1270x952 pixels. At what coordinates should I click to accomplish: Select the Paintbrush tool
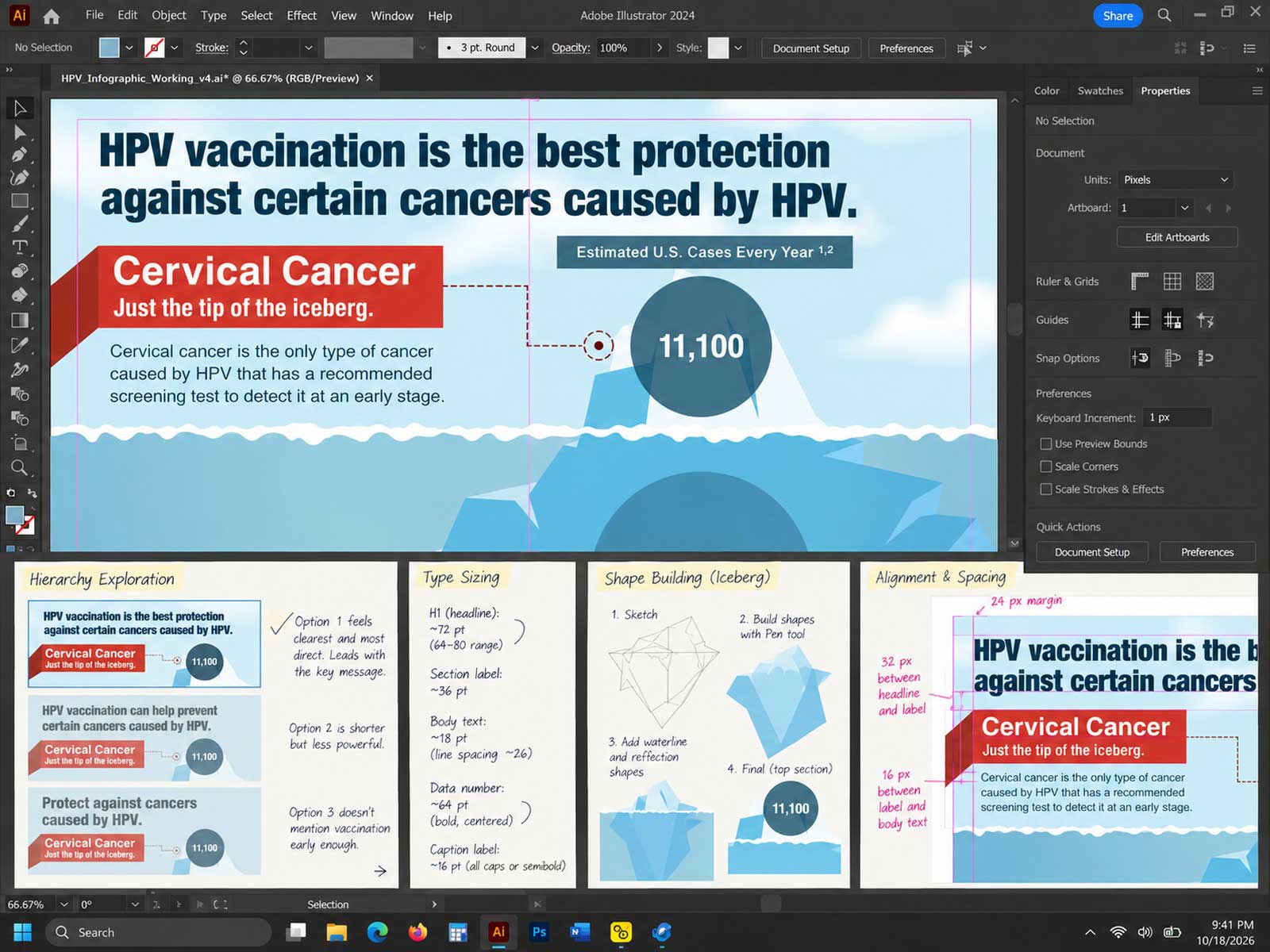(x=20, y=224)
